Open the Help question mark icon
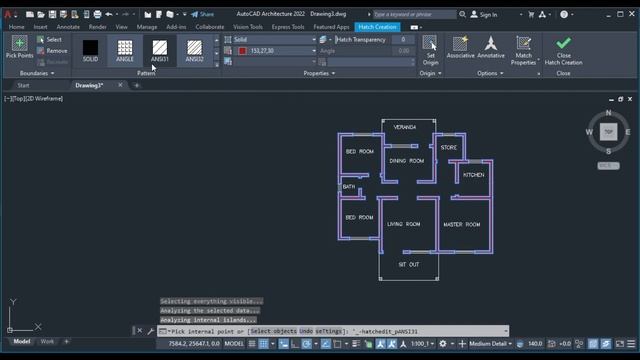640x360 pixels. (564, 14)
